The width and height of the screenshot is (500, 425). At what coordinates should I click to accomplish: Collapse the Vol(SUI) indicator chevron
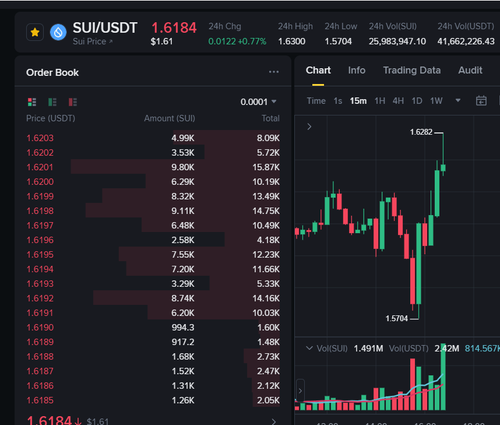point(309,348)
